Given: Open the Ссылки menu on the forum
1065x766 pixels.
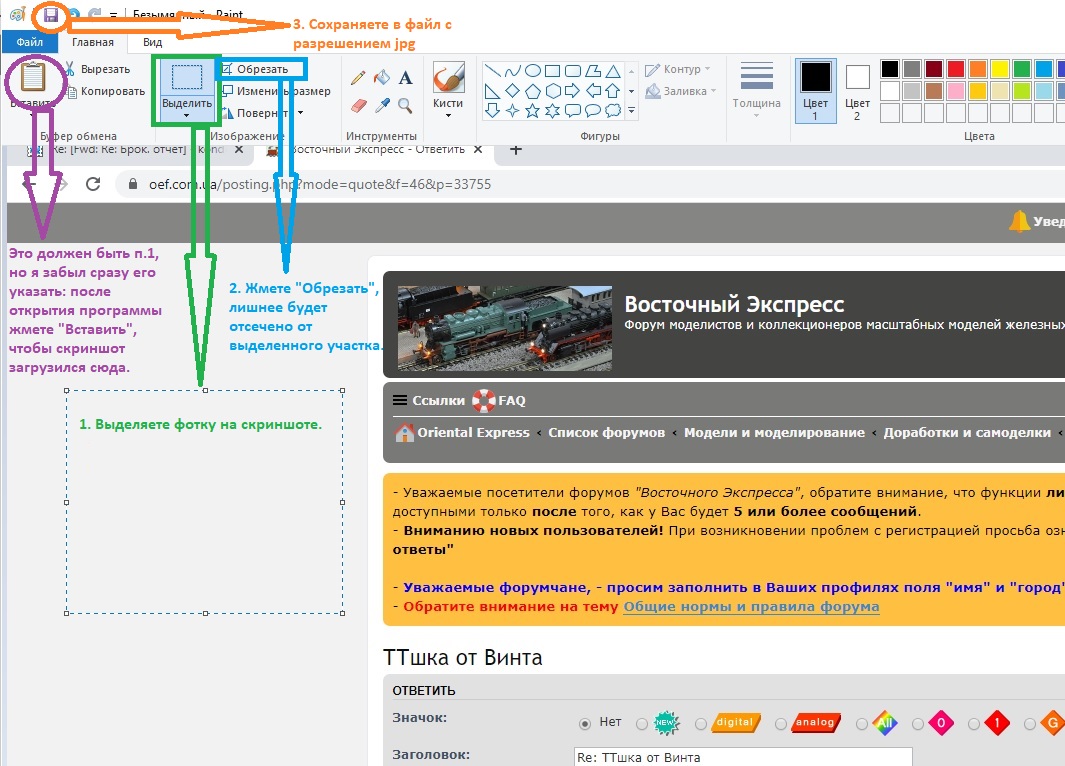Looking at the screenshot, I should [x=429, y=400].
